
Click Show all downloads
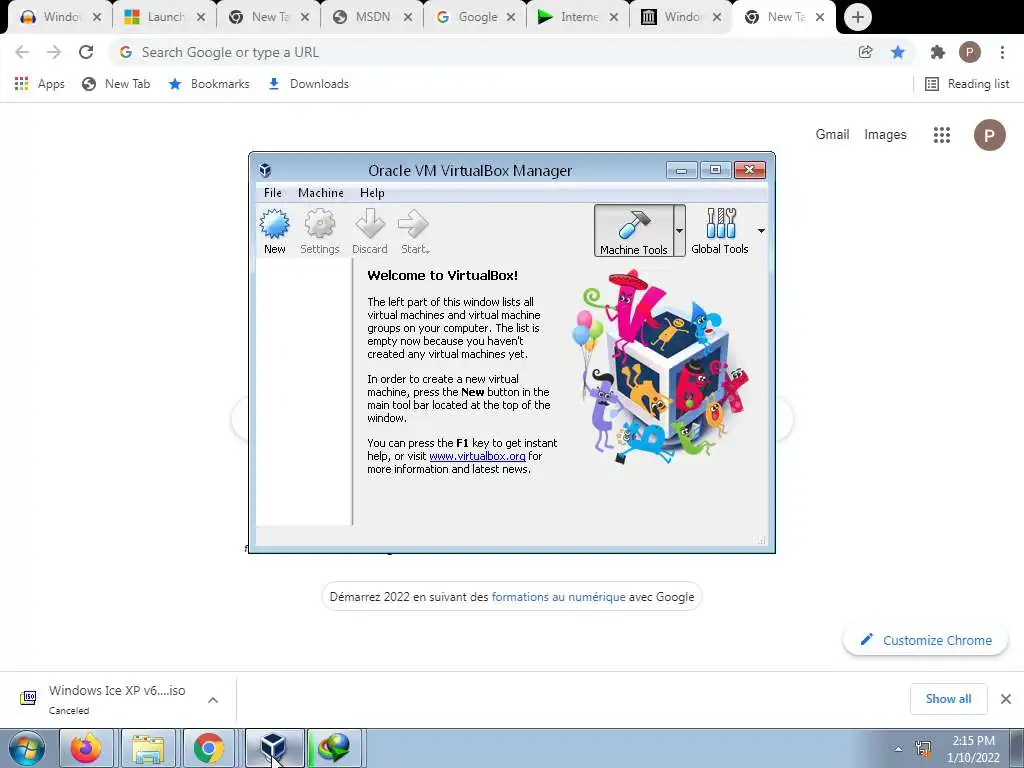948,699
